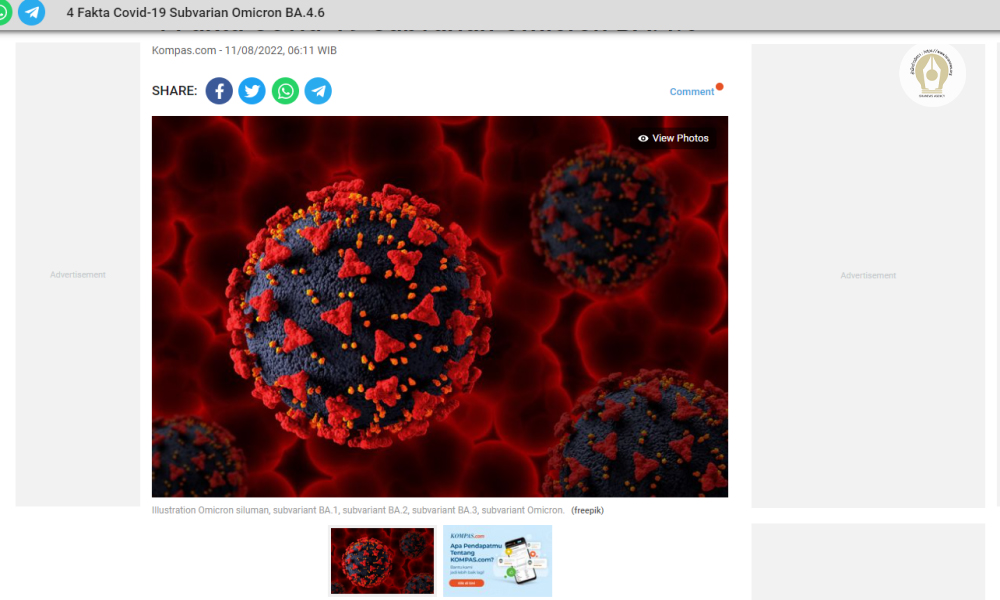
Task: Click the right Advertisement placeholder
Action: coord(868,276)
